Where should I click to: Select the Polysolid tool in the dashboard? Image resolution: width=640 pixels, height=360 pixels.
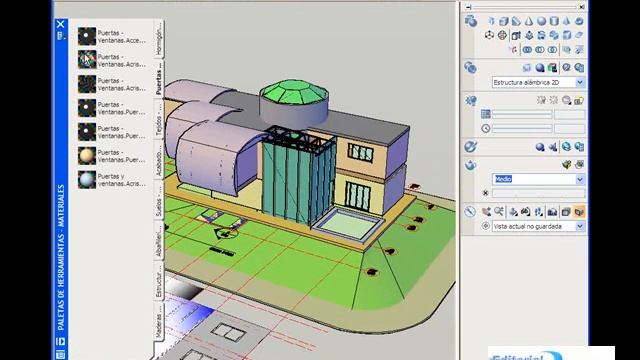point(491,21)
